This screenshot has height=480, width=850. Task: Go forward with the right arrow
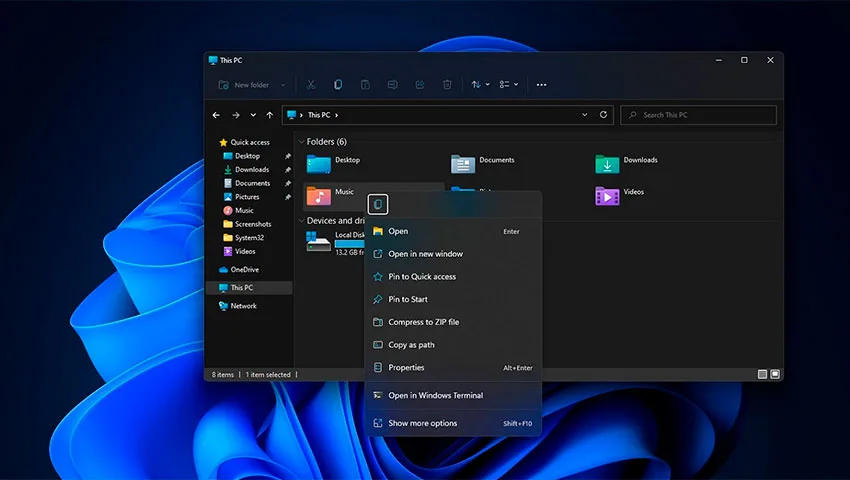tap(235, 115)
